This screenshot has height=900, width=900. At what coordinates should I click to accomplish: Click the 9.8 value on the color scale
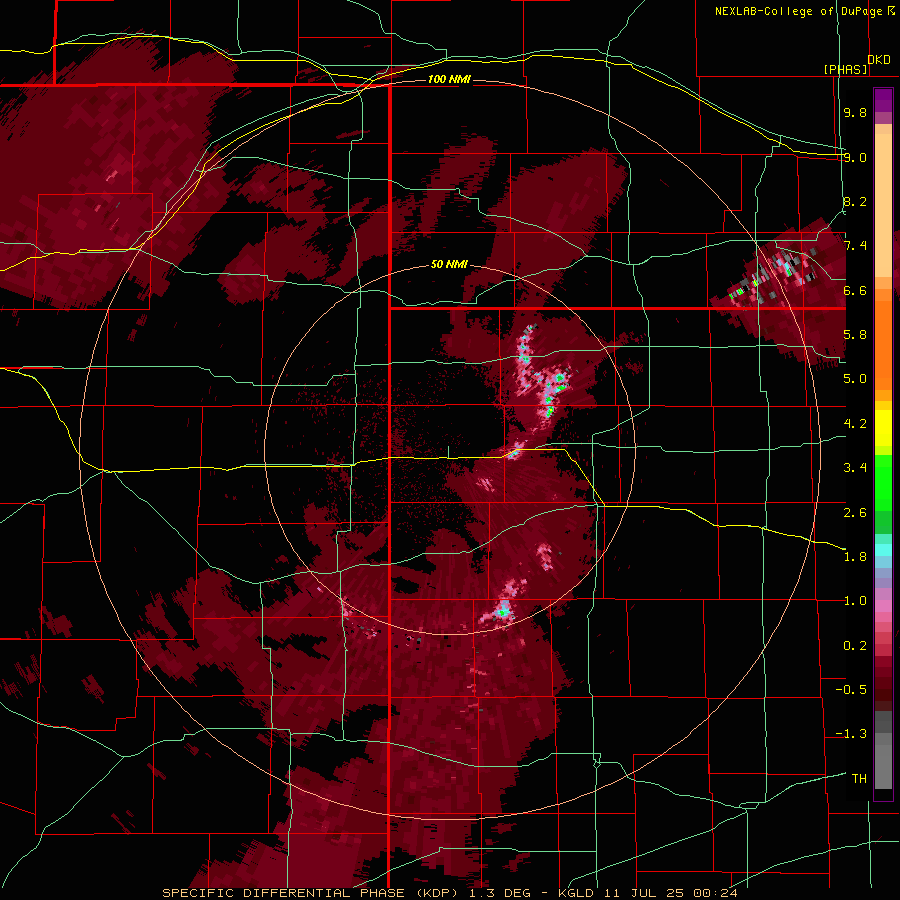click(x=855, y=112)
